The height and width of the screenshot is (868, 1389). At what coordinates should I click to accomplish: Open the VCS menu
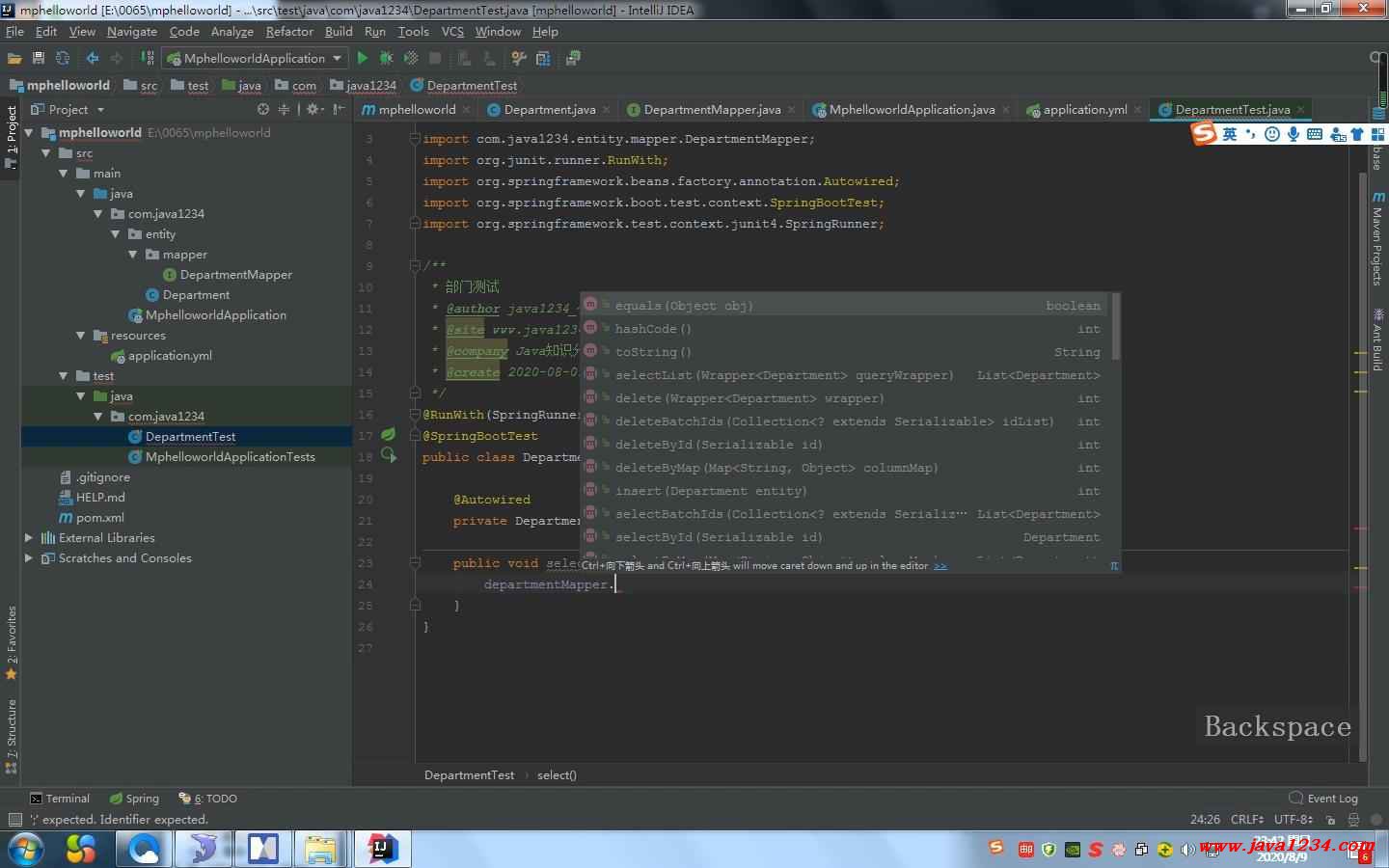tap(452, 32)
